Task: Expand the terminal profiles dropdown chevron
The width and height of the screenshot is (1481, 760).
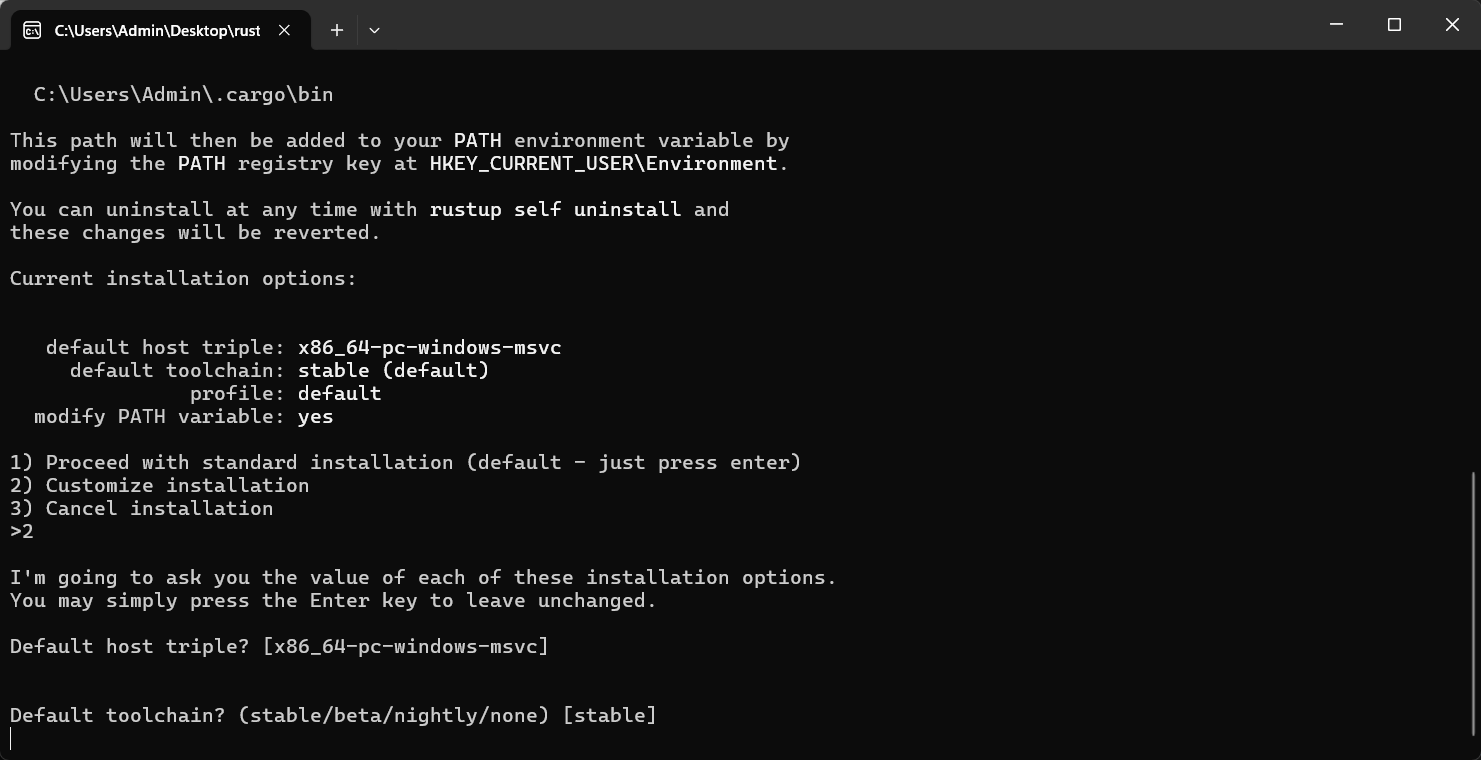Action: 374,30
